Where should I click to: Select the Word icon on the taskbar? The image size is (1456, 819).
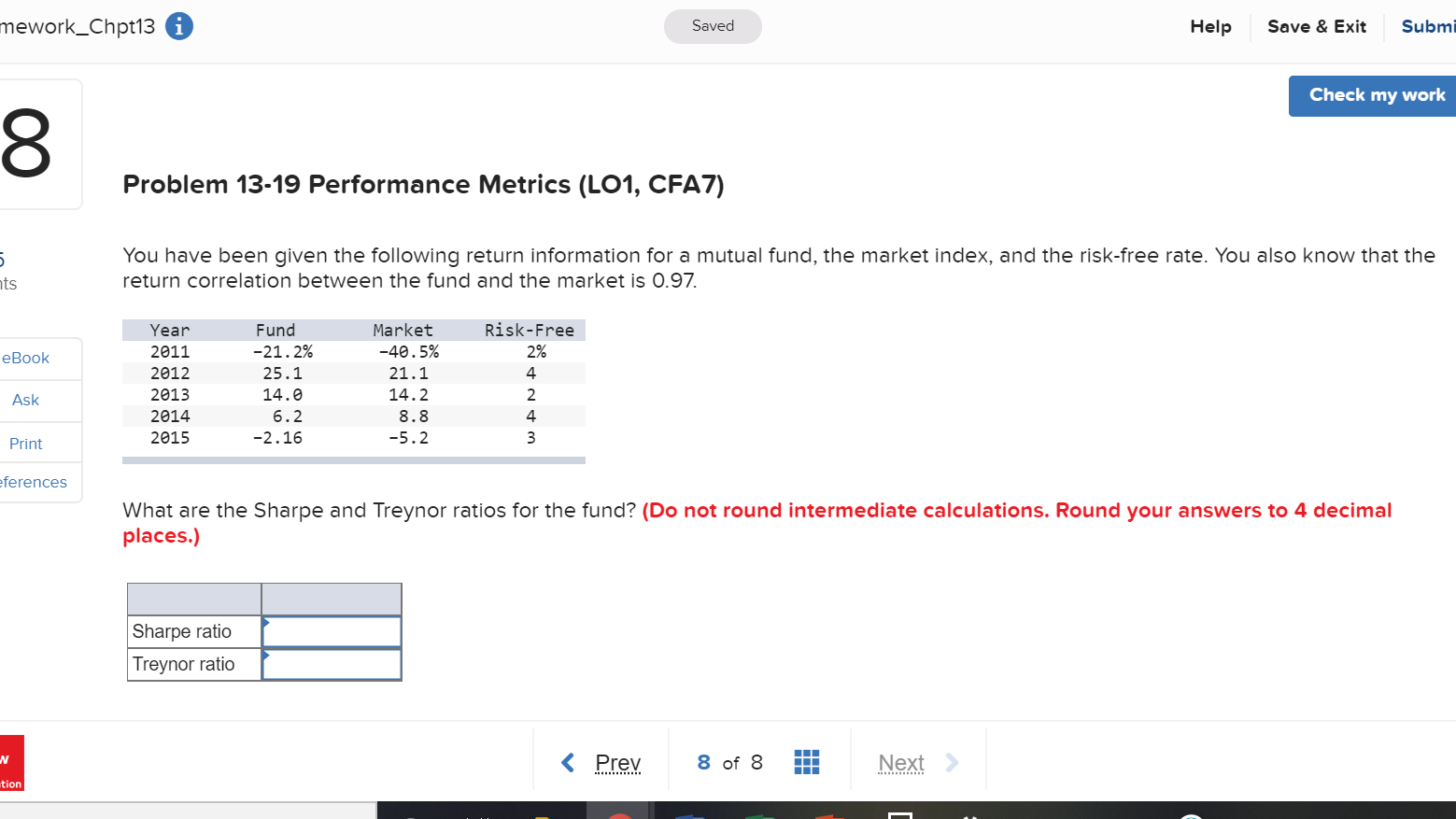click(691, 812)
